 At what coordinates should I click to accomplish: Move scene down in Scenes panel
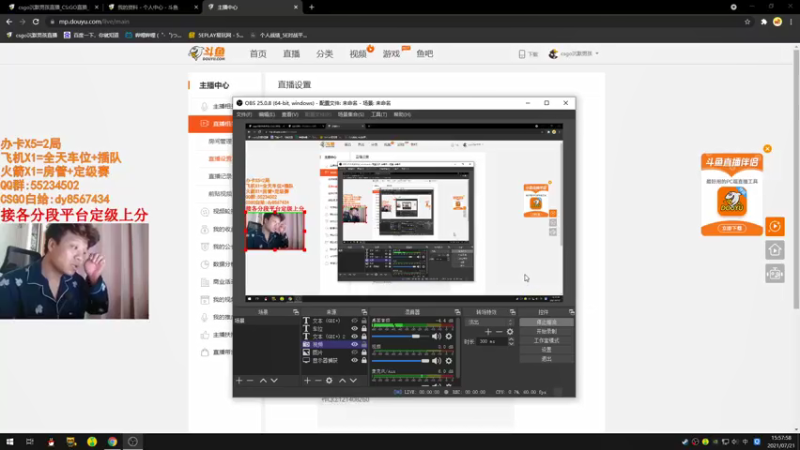point(274,381)
